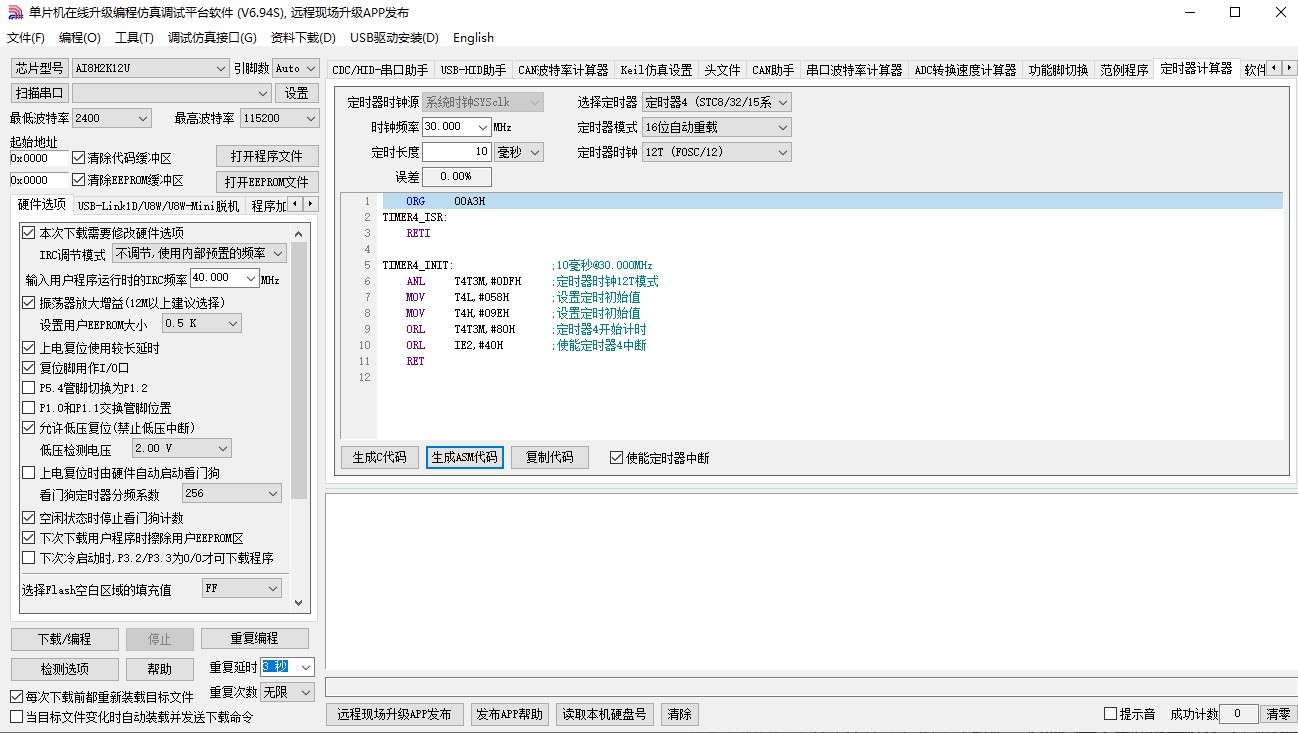Screen dimensions: 1298x733
Task: Toggle 空闲状态时停止看门狗计数 checkbox
Action: click(28, 518)
